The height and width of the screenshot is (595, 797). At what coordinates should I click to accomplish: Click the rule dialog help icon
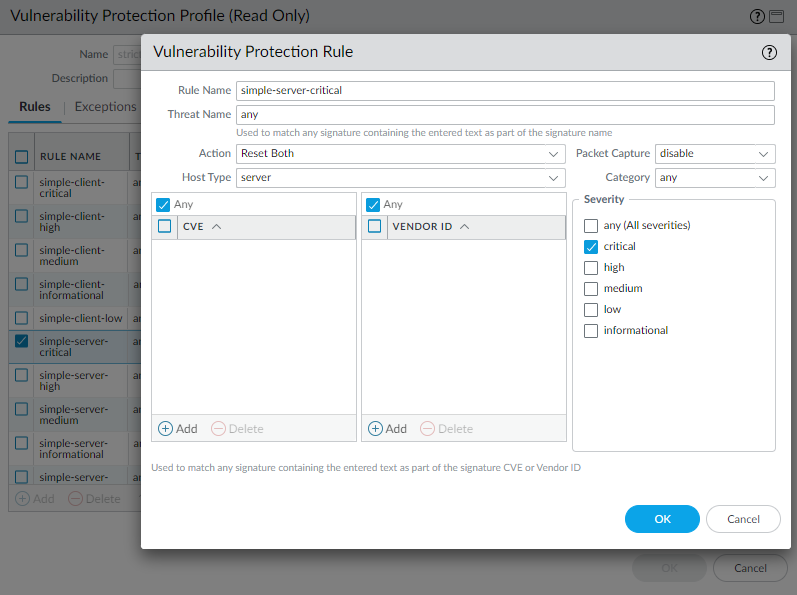click(769, 53)
